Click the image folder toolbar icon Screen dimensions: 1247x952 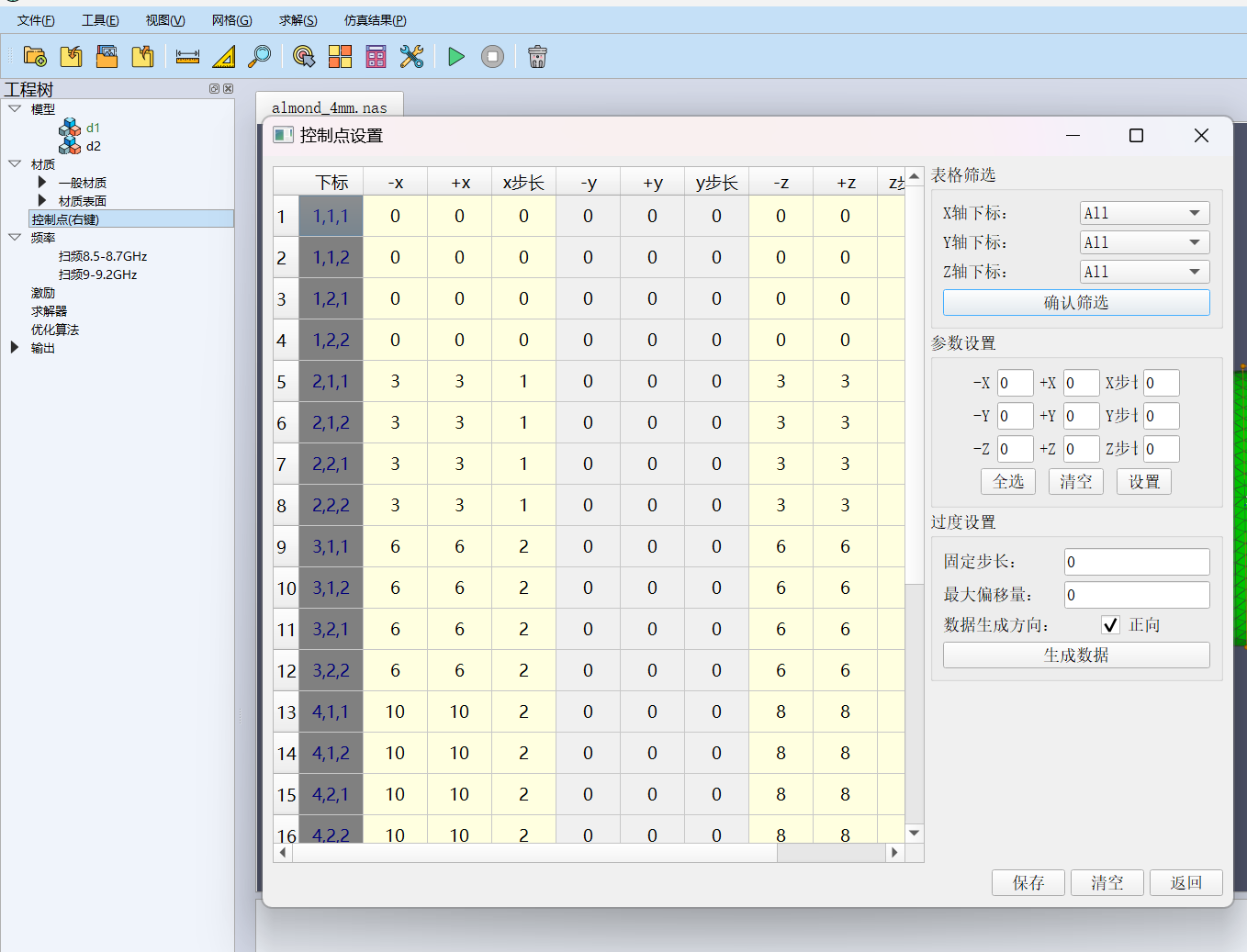[x=107, y=57]
